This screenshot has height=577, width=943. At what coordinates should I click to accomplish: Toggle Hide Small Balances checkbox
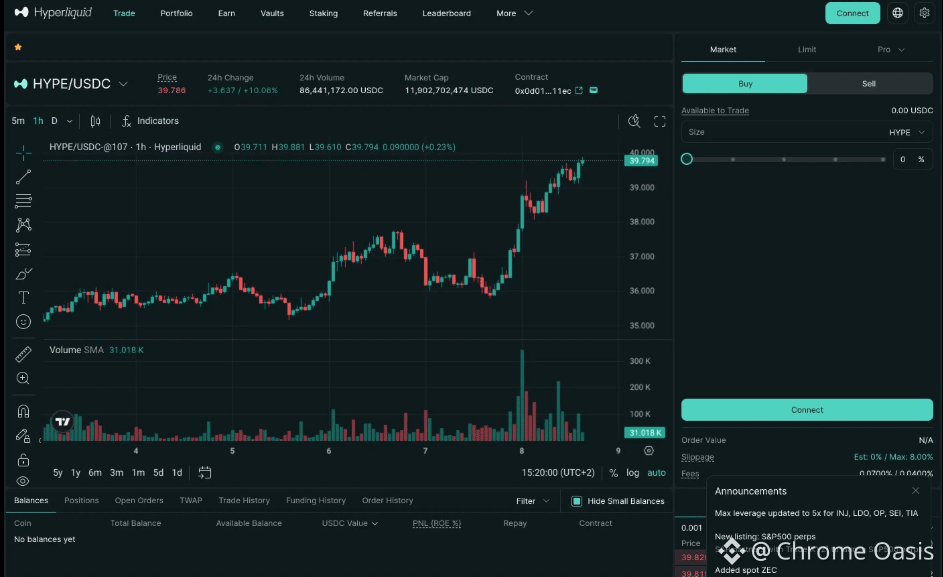(576, 501)
